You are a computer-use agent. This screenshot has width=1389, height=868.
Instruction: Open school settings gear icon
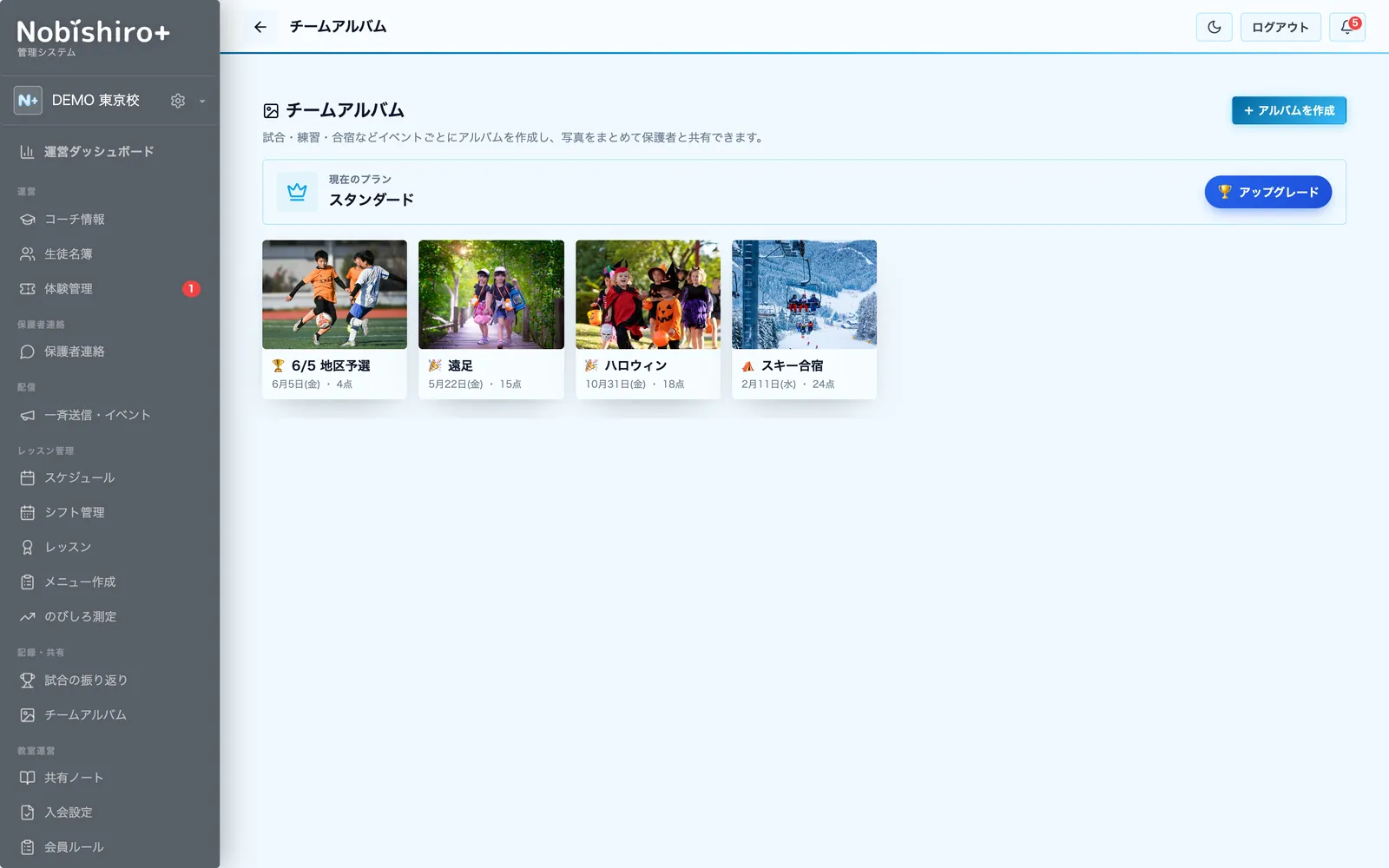(178, 101)
